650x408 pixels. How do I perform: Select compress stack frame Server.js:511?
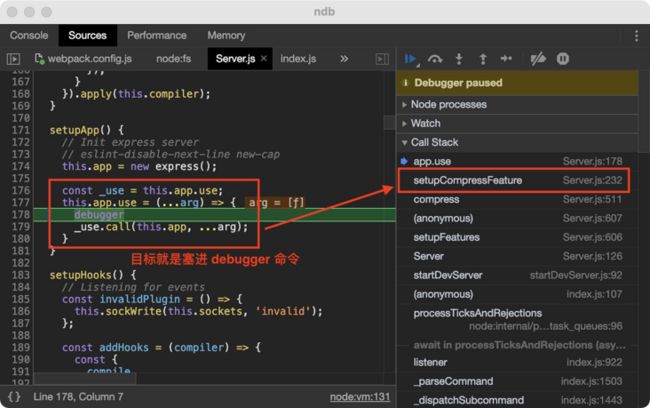(517, 199)
